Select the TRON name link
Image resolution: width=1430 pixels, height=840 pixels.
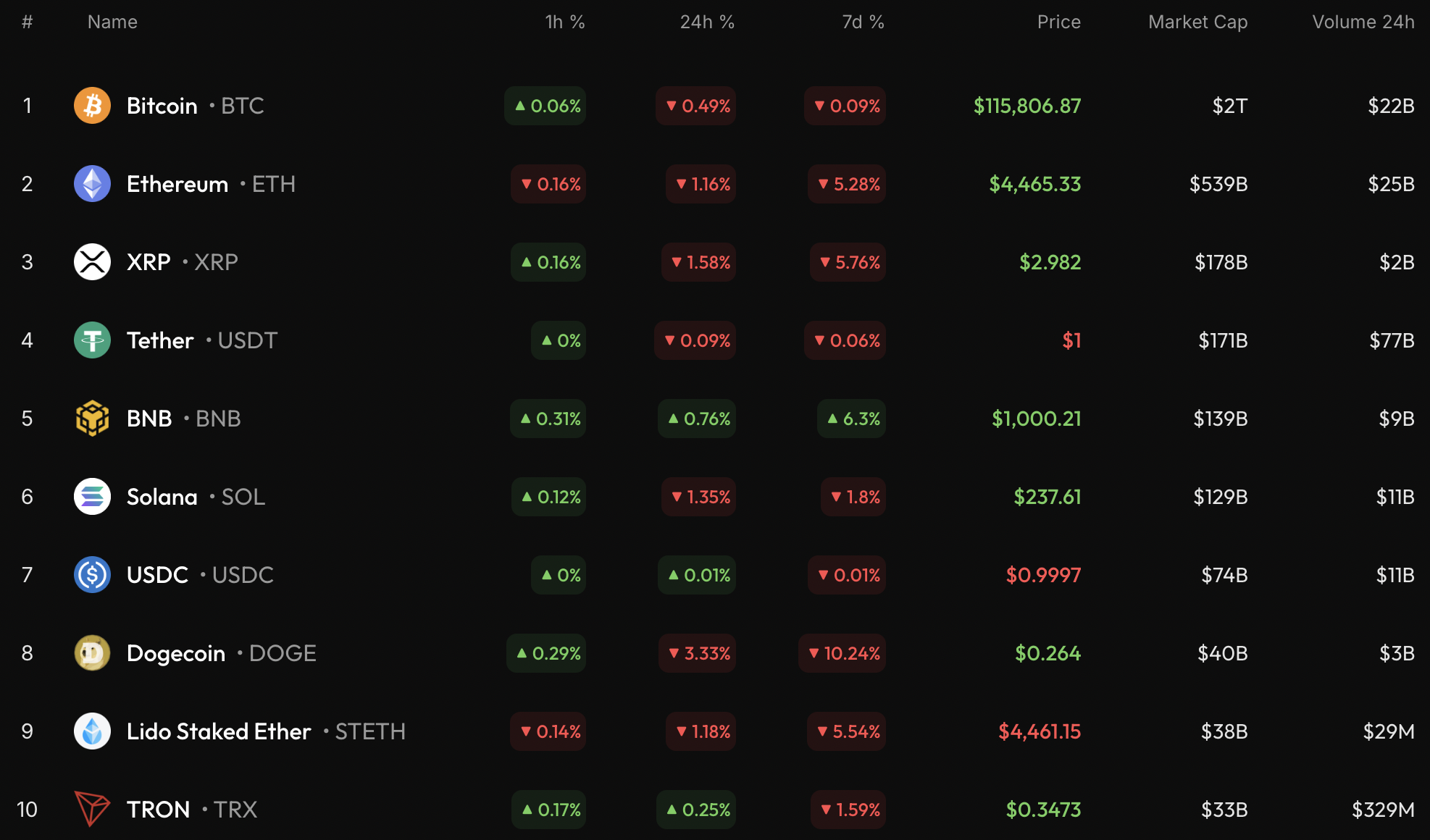click(x=159, y=810)
